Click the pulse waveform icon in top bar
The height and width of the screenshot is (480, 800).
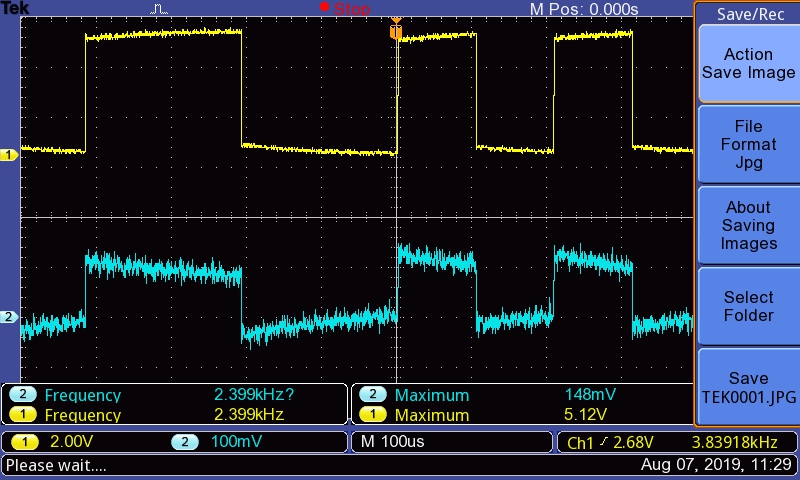point(160,9)
